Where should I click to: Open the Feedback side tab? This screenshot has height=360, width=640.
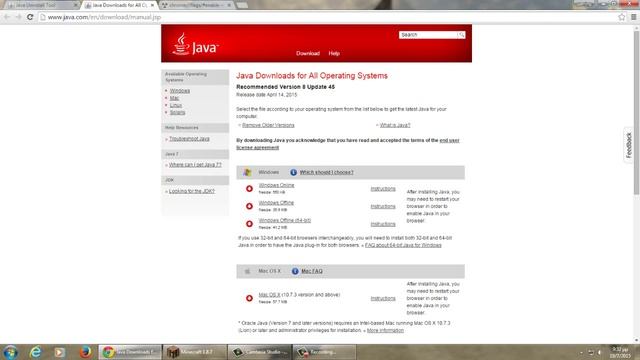629,145
